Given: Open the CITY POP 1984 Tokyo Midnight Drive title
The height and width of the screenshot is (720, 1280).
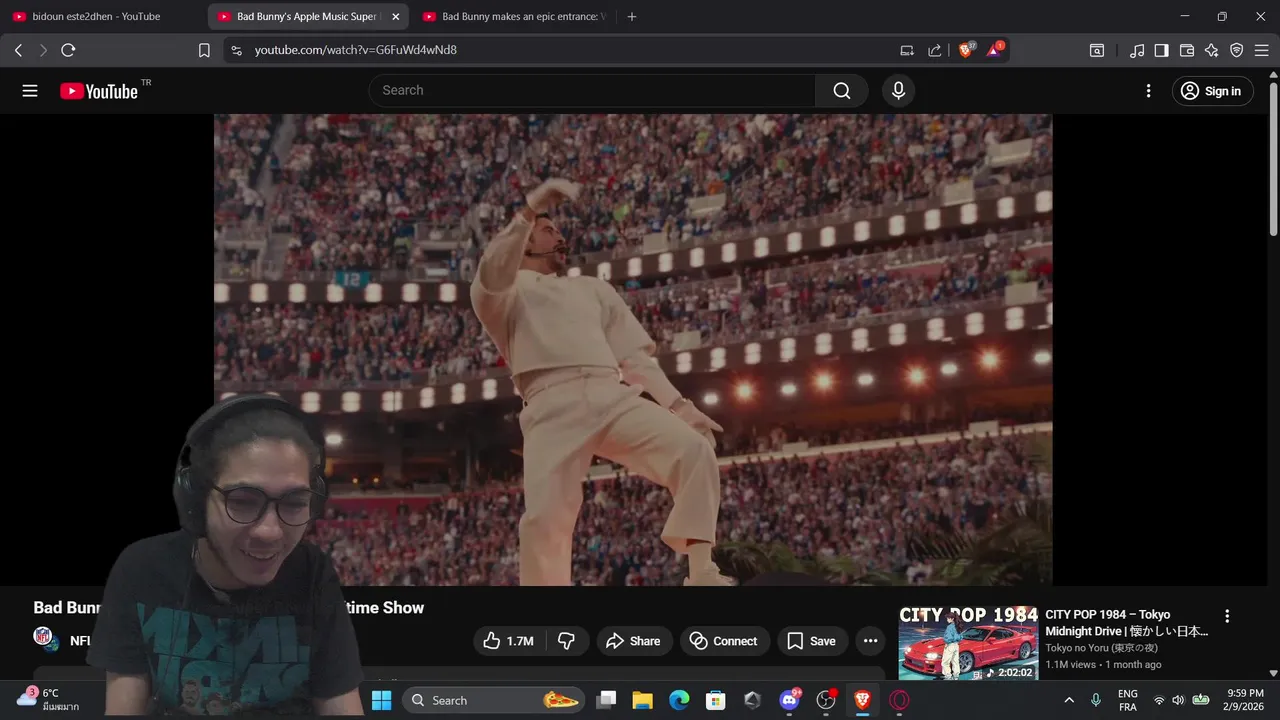Looking at the screenshot, I should pos(1127,623).
